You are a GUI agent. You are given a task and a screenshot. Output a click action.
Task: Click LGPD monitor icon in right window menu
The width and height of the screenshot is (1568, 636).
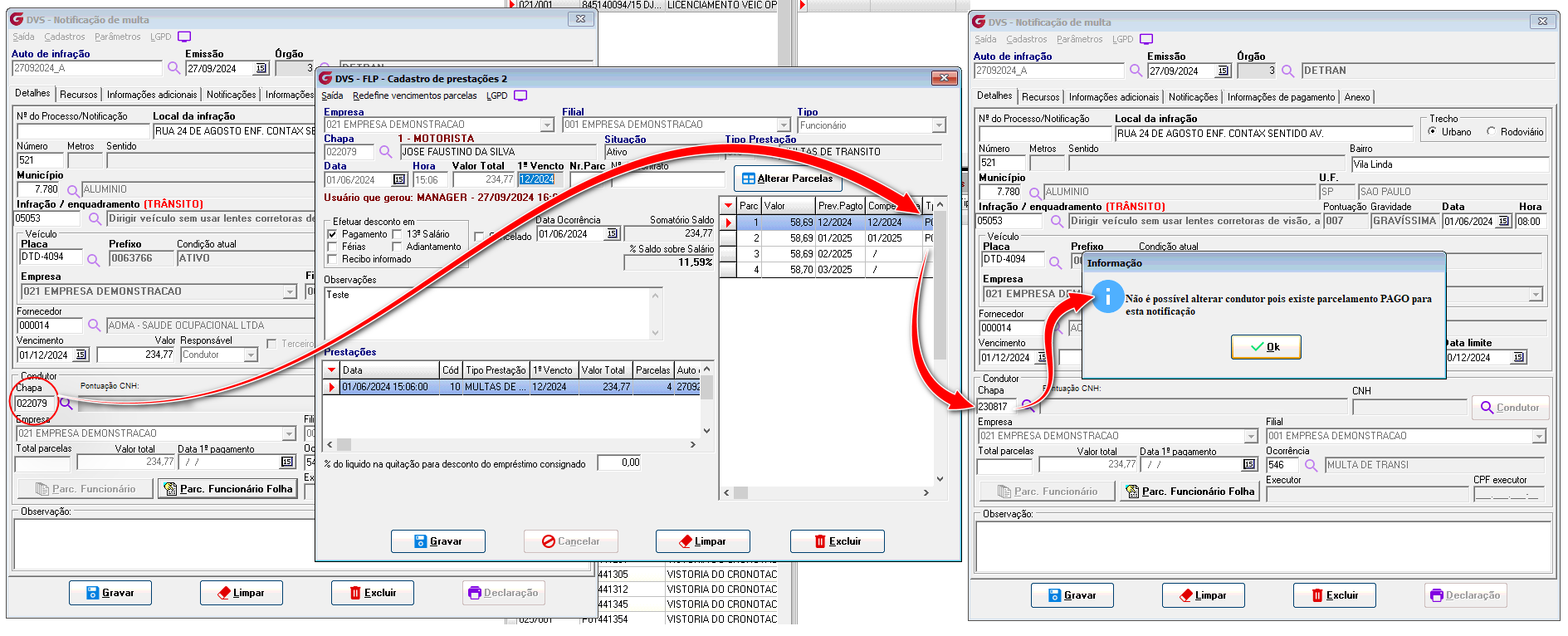click(1146, 39)
